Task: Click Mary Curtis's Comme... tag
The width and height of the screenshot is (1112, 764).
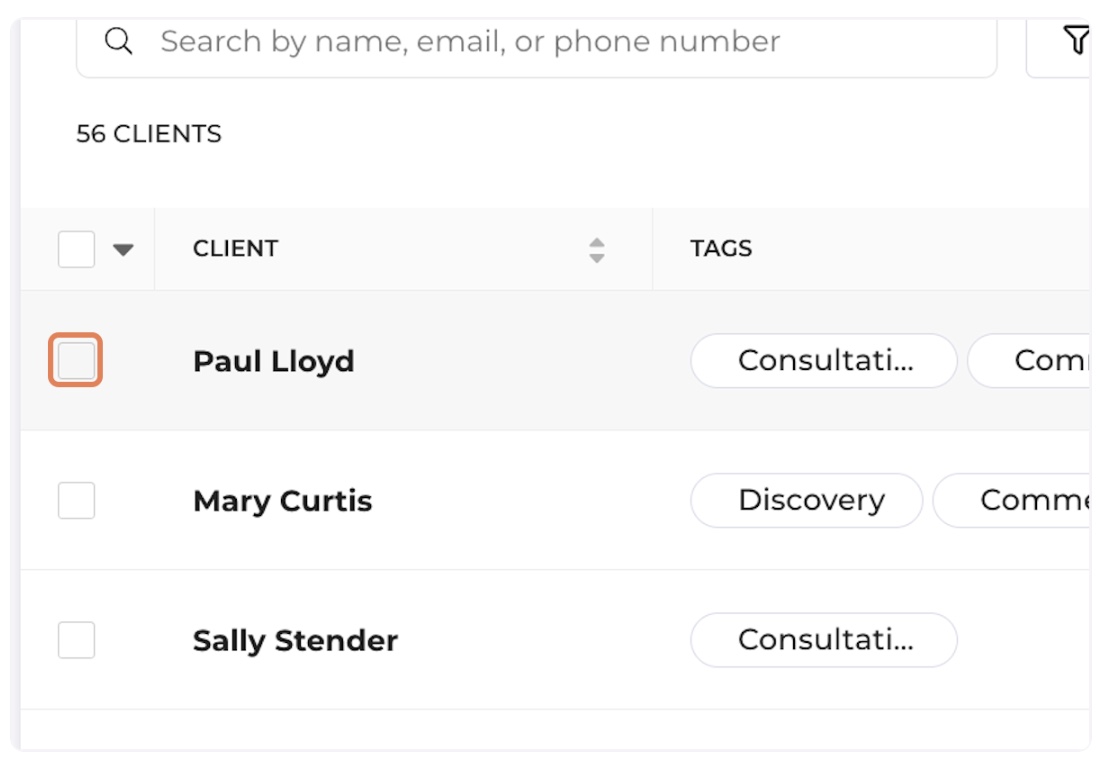Action: click(1012, 500)
